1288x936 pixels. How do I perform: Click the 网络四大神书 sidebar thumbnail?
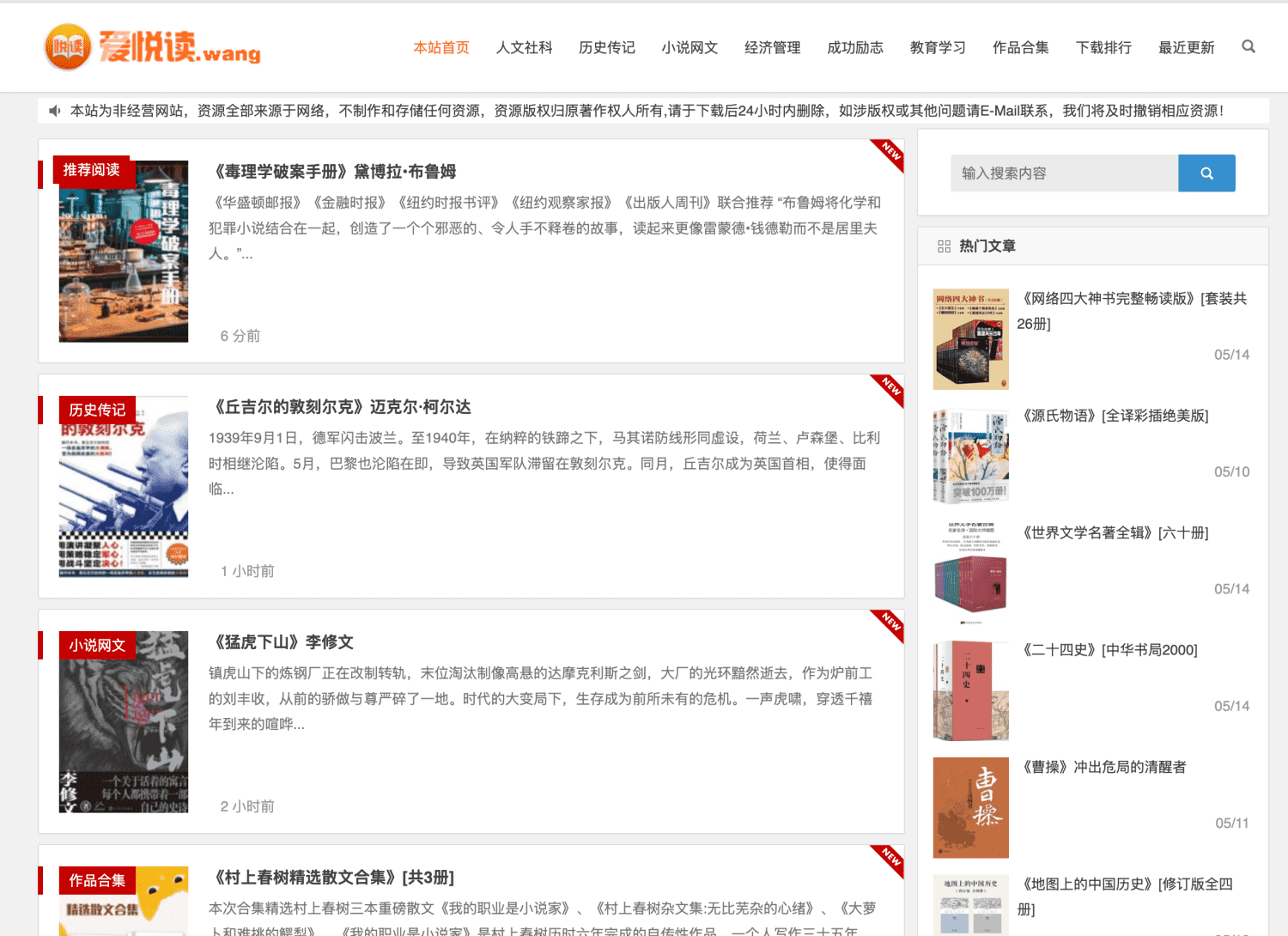971,339
